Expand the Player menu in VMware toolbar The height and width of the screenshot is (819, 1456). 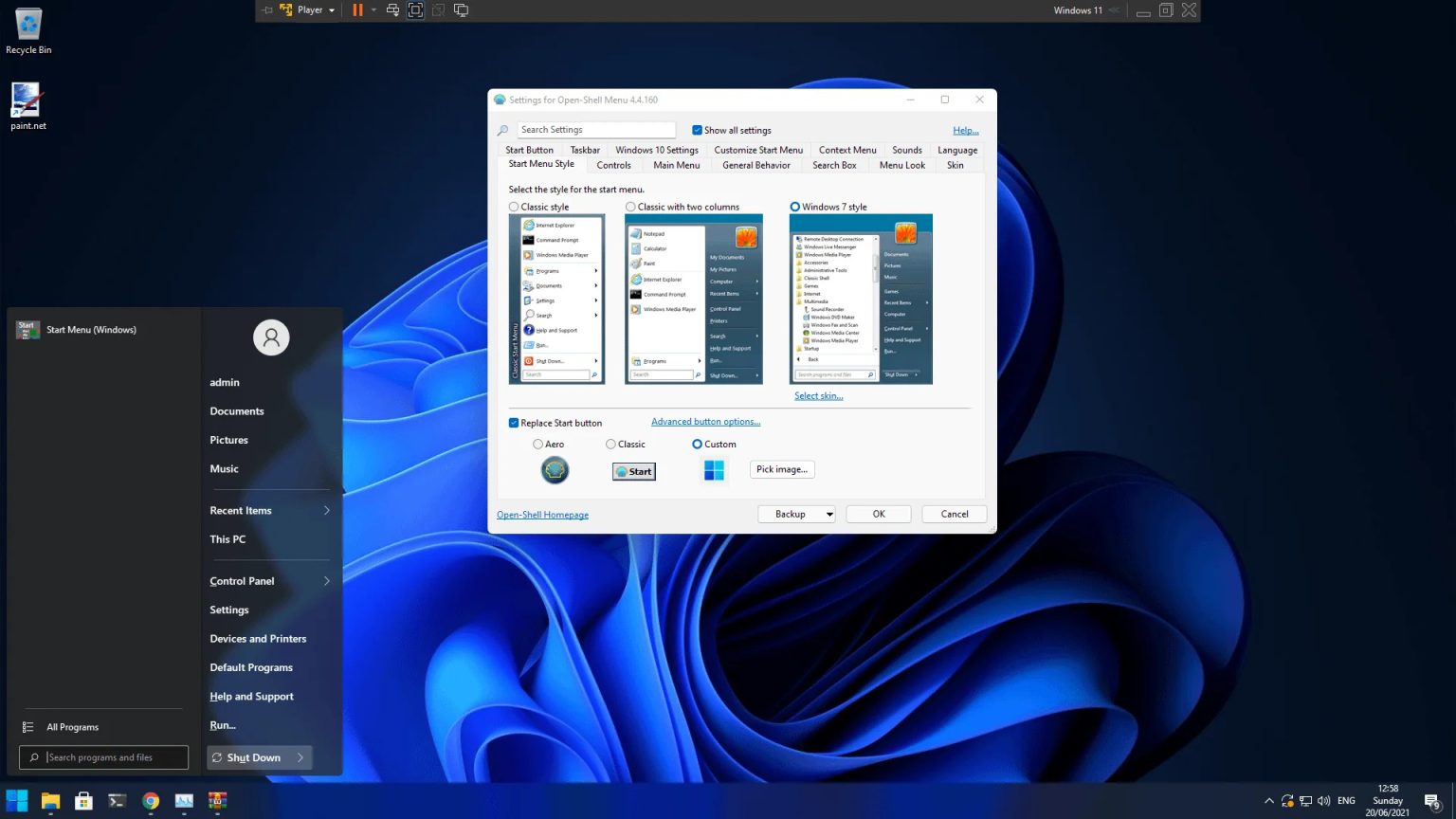coord(332,9)
